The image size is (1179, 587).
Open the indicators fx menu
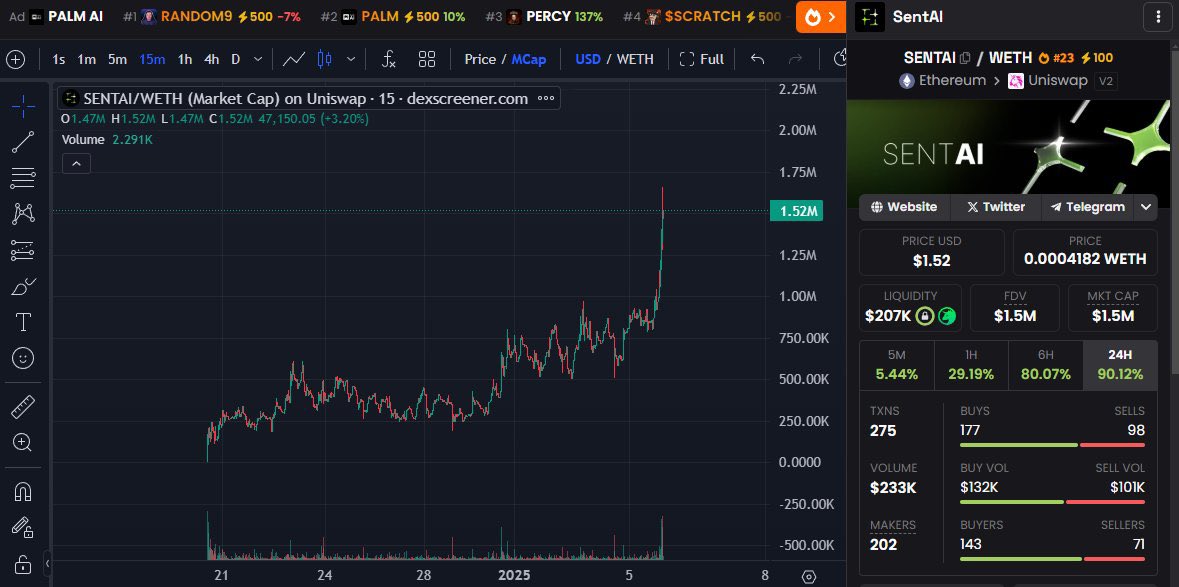click(389, 59)
